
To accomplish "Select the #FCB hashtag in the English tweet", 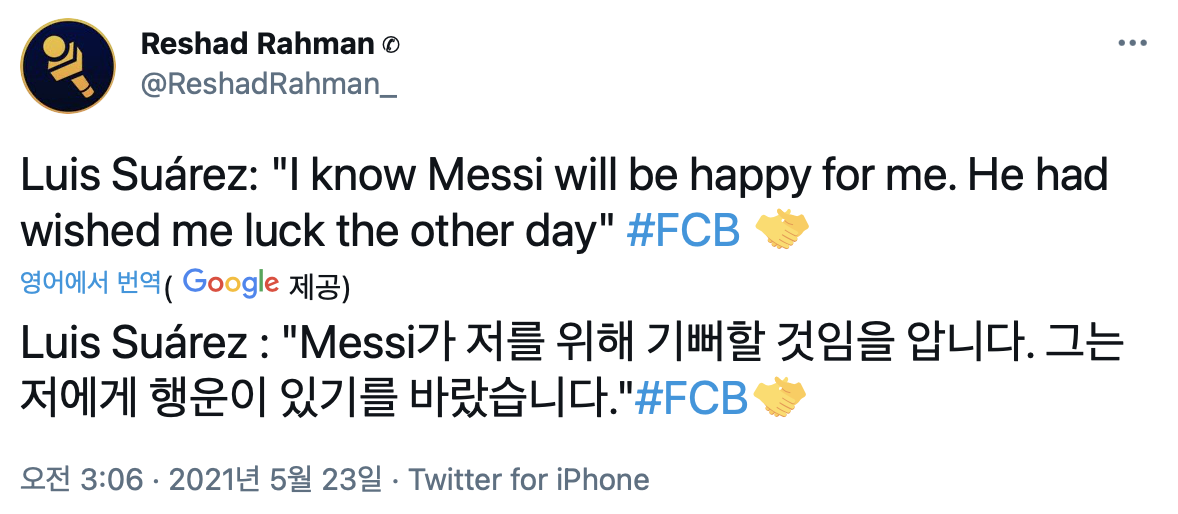I will pos(683,231).
